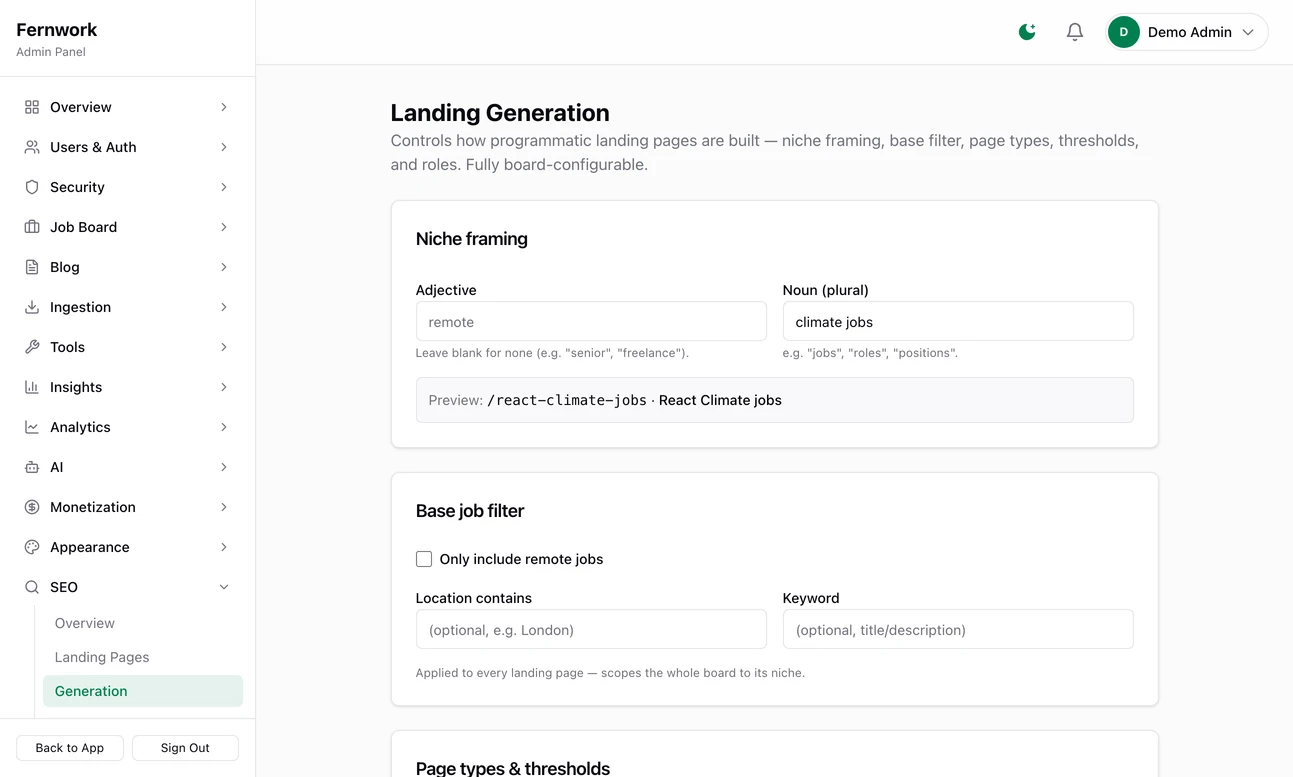Toggle dark mode with the moon icon
This screenshot has height=777, width=1293.
pos(1027,32)
